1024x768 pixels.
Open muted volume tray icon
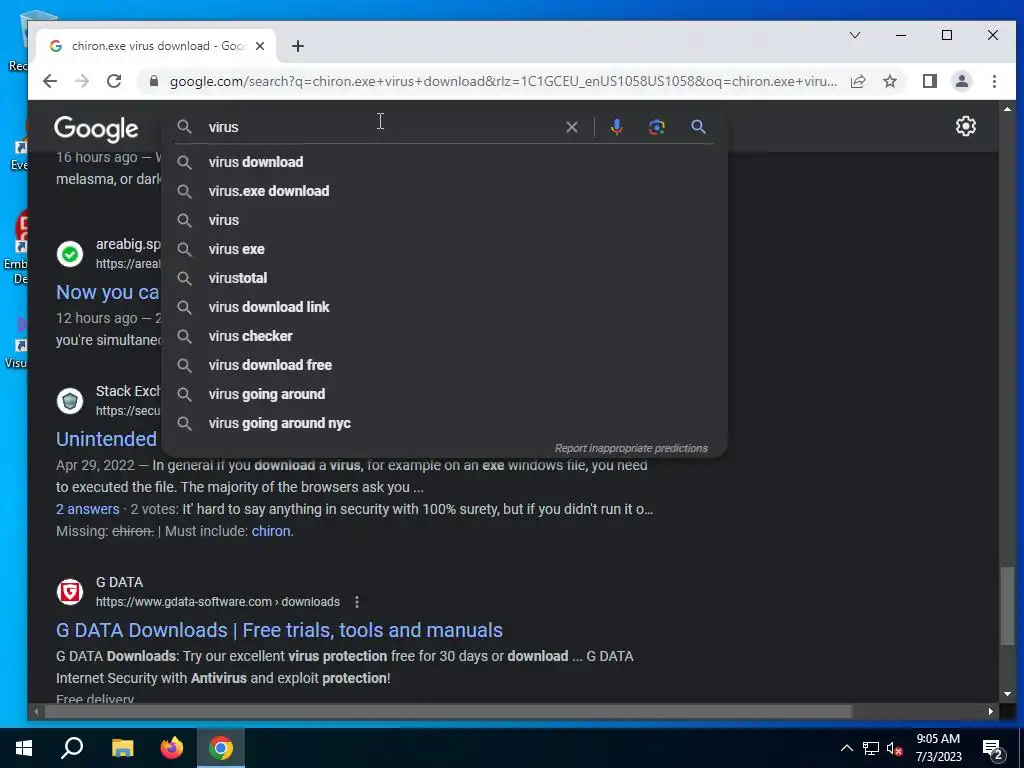[x=895, y=748]
